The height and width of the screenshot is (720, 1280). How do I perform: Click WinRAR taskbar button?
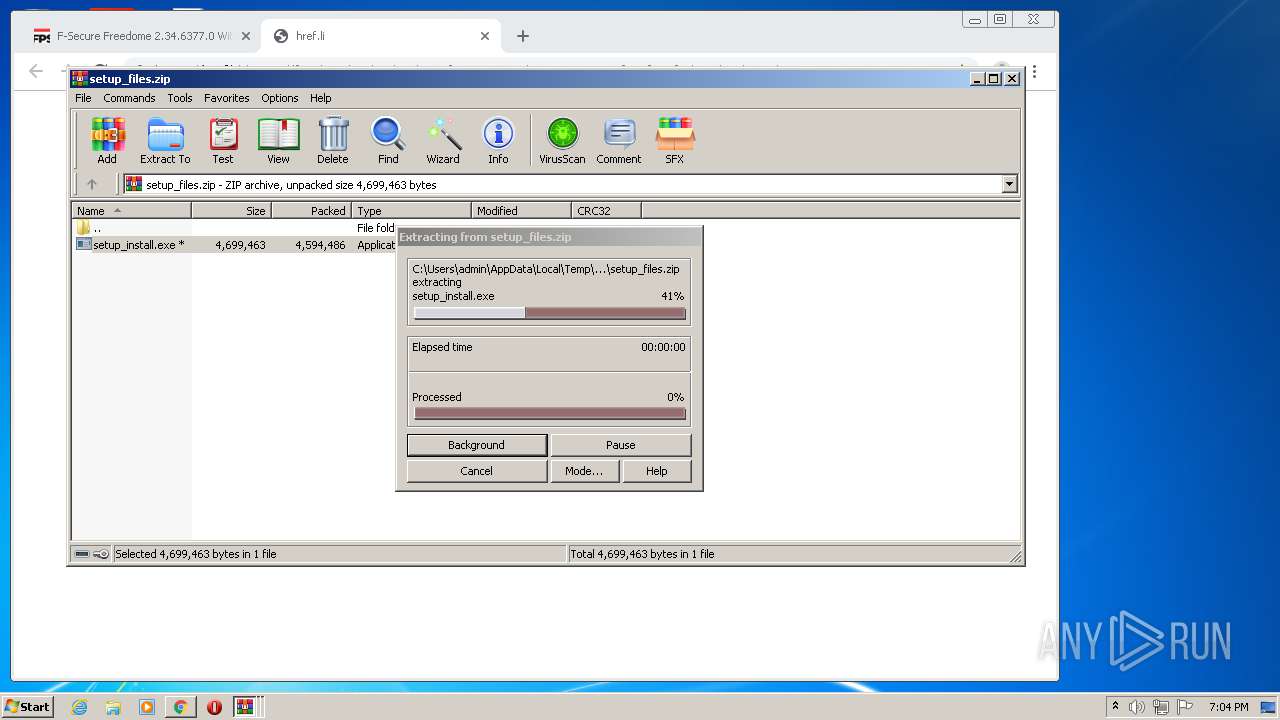point(247,707)
